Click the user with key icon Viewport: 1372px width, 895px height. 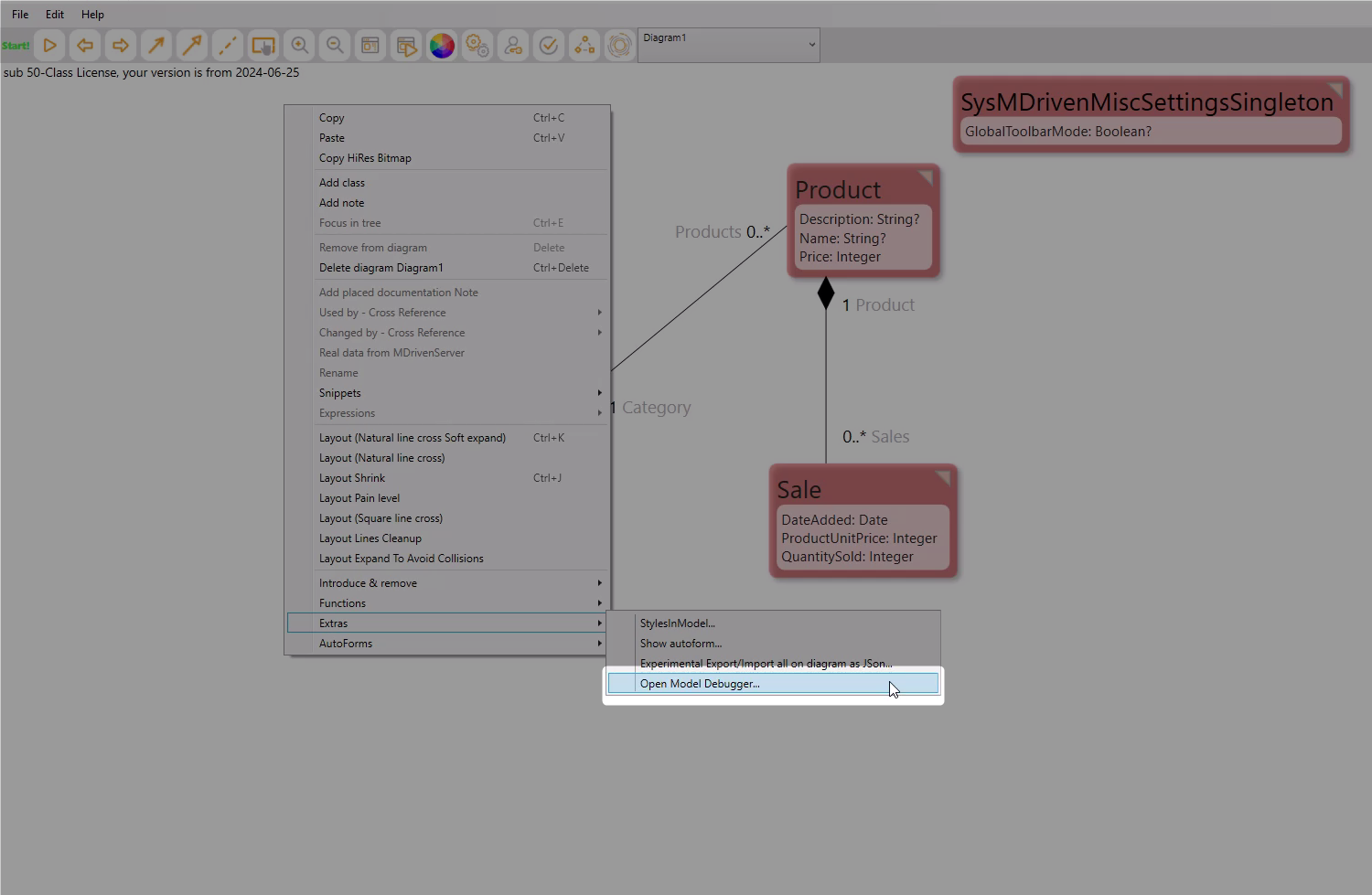(513, 45)
